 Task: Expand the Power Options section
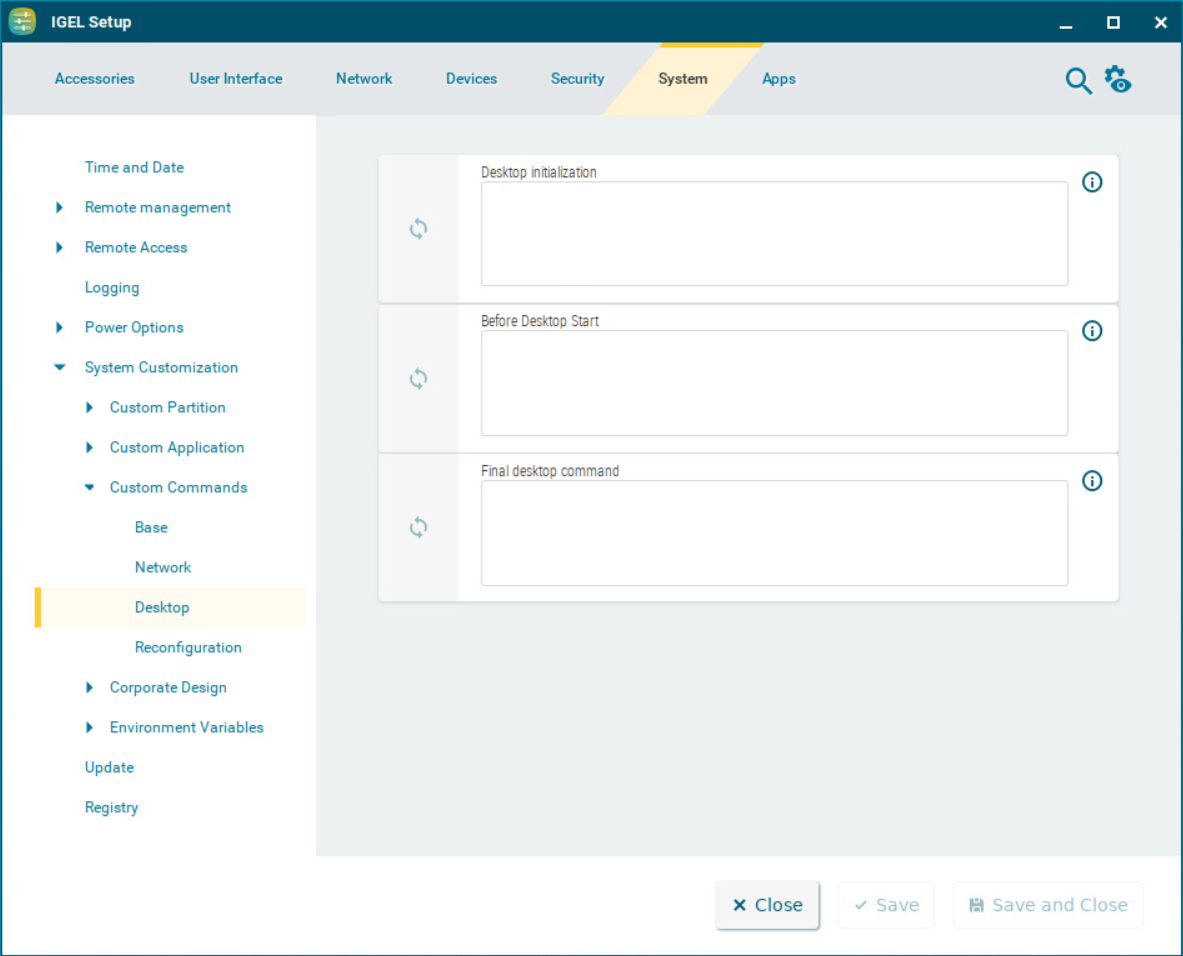tap(59, 328)
